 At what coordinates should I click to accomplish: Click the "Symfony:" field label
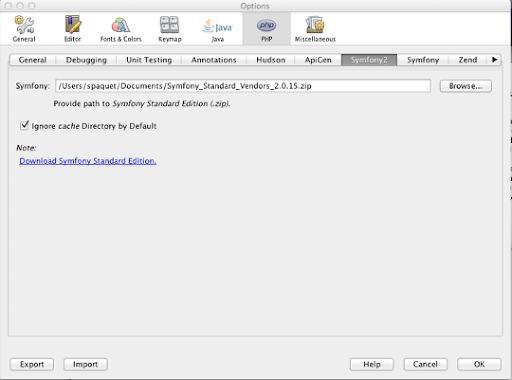33,86
